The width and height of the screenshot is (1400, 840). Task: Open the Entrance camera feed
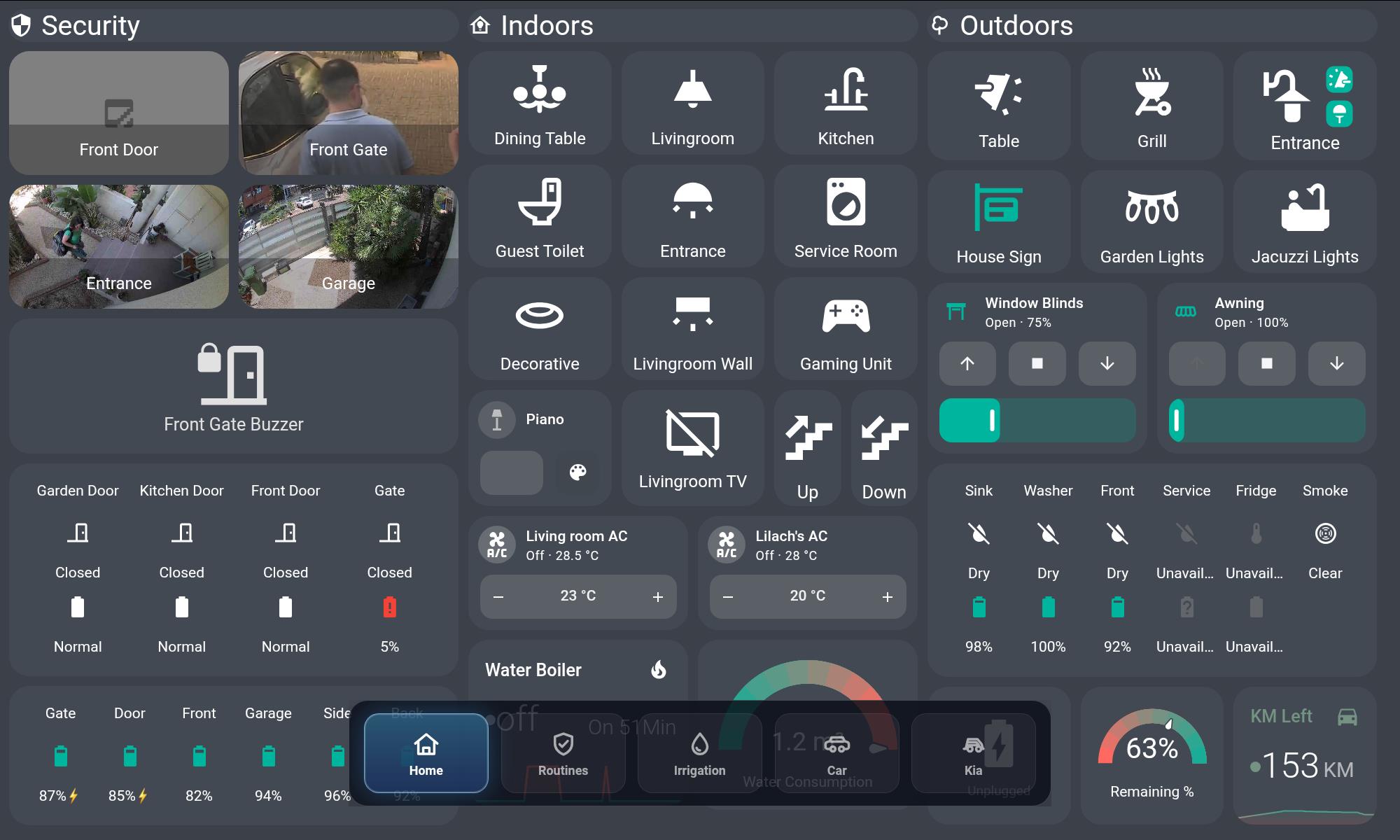click(x=119, y=246)
